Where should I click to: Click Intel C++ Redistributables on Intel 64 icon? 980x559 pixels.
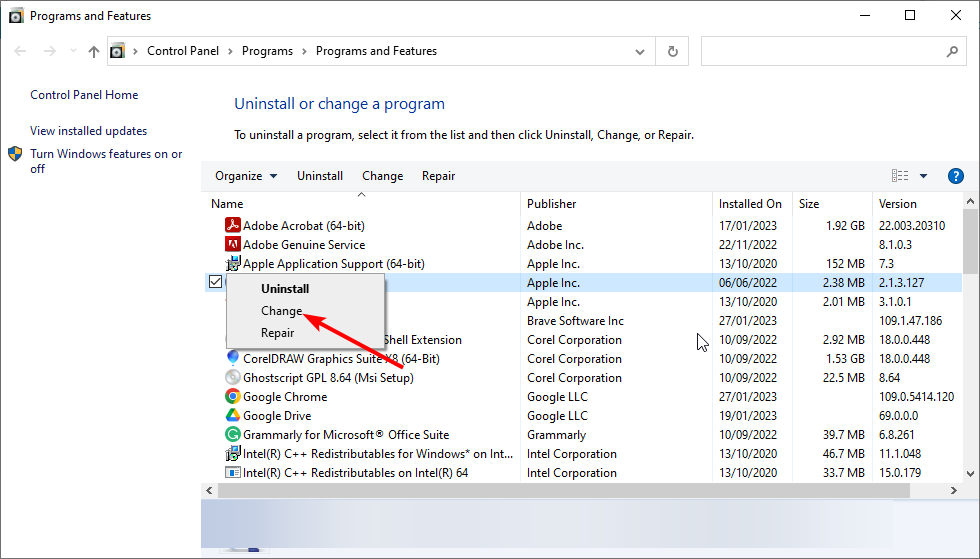pyautogui.click(x=232, y=473)
